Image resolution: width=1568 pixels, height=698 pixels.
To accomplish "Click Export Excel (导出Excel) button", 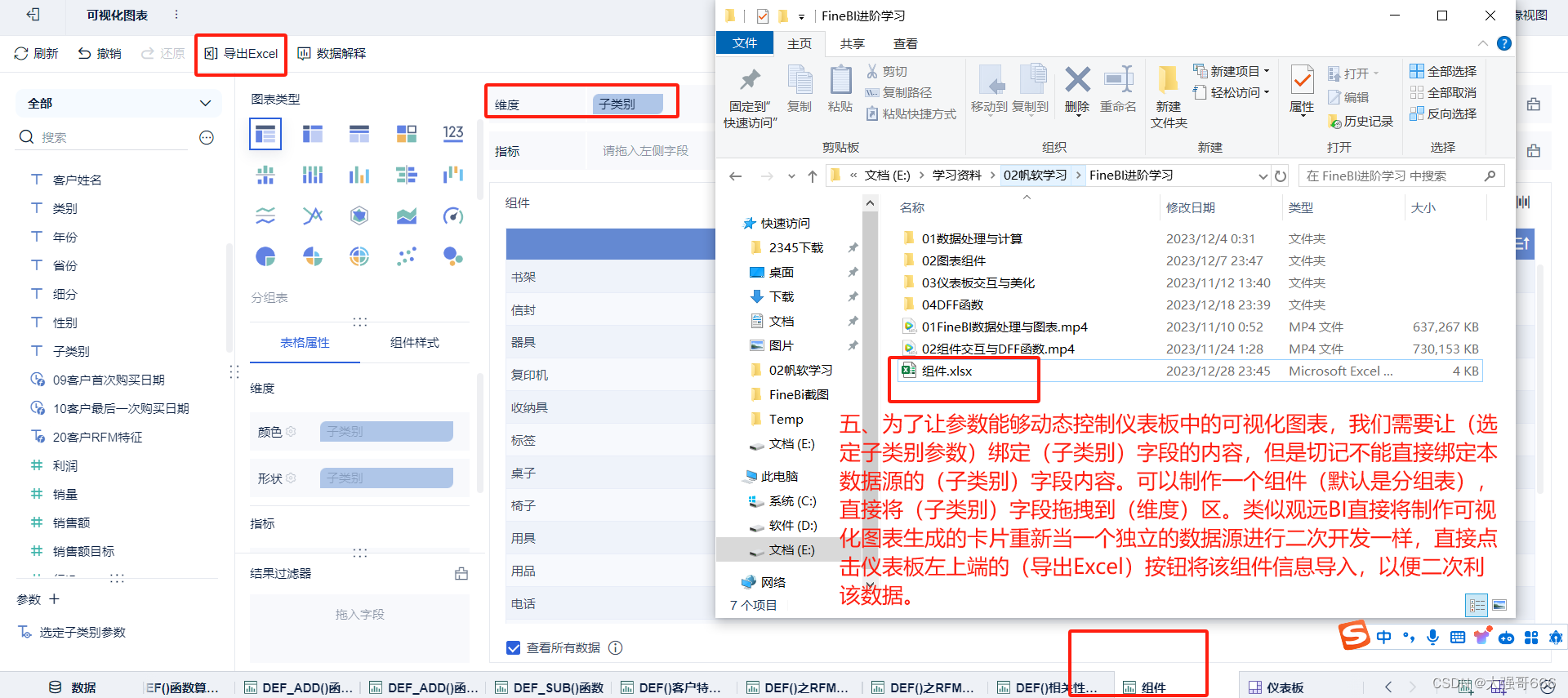I will pyautogui.click(x=241, y=53).
